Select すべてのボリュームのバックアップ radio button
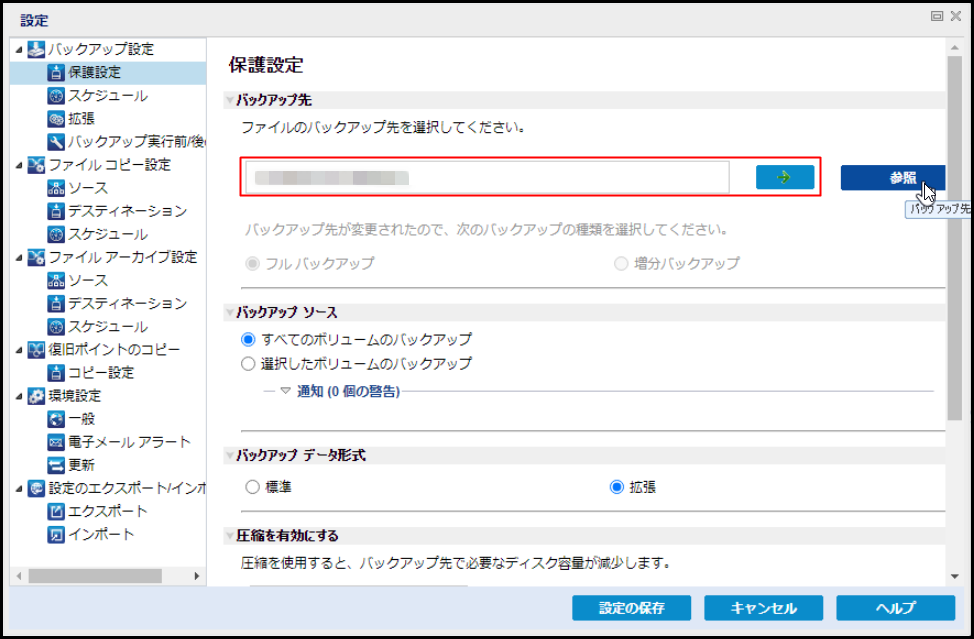The width and height of the screenshot is (974, 639). tap(249, 339)
